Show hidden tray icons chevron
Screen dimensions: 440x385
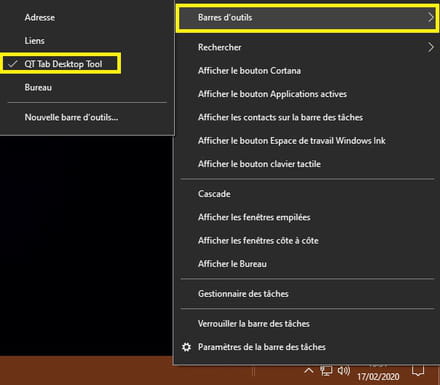click(309, 371)
